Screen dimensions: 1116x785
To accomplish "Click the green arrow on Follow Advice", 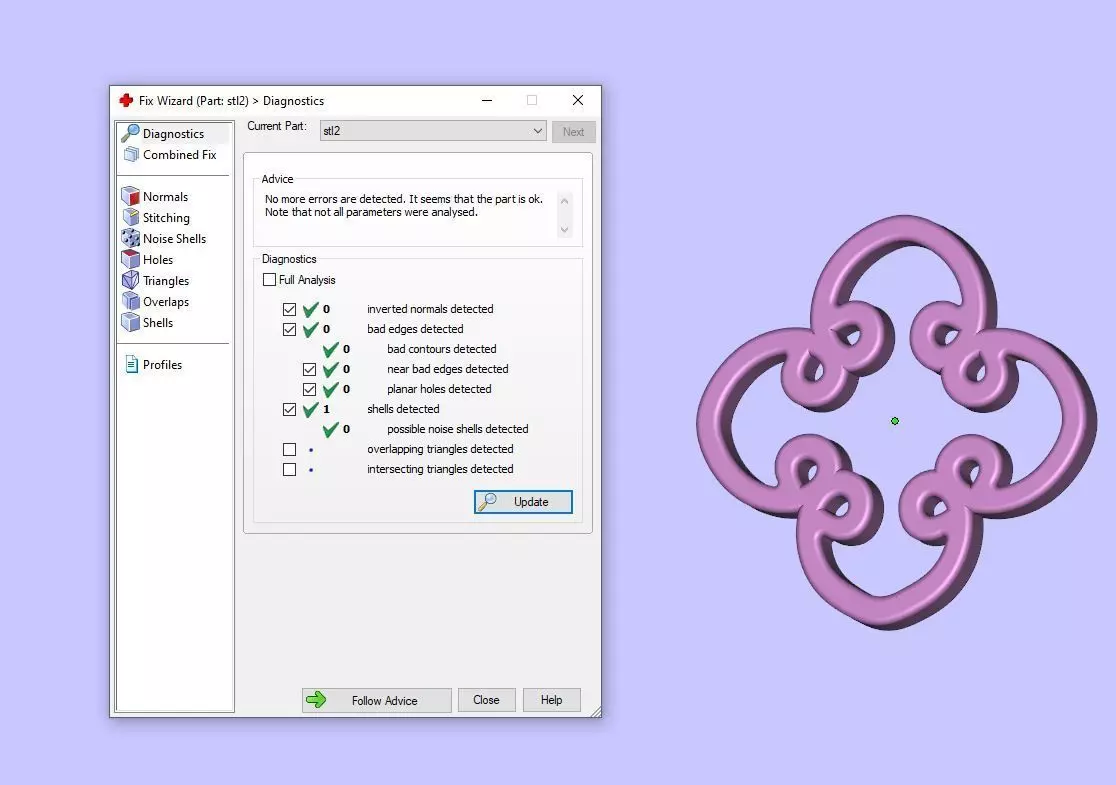I will [x=316, y=700].
